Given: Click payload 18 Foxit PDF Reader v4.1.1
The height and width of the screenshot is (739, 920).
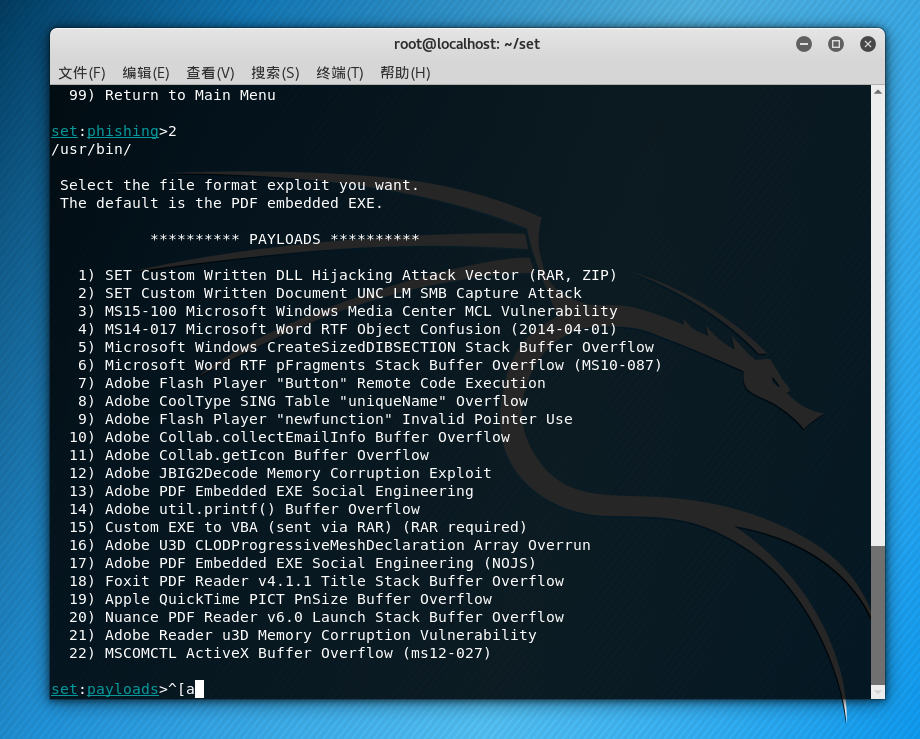Looking at the screenshot, I should (x=316, y=581).
